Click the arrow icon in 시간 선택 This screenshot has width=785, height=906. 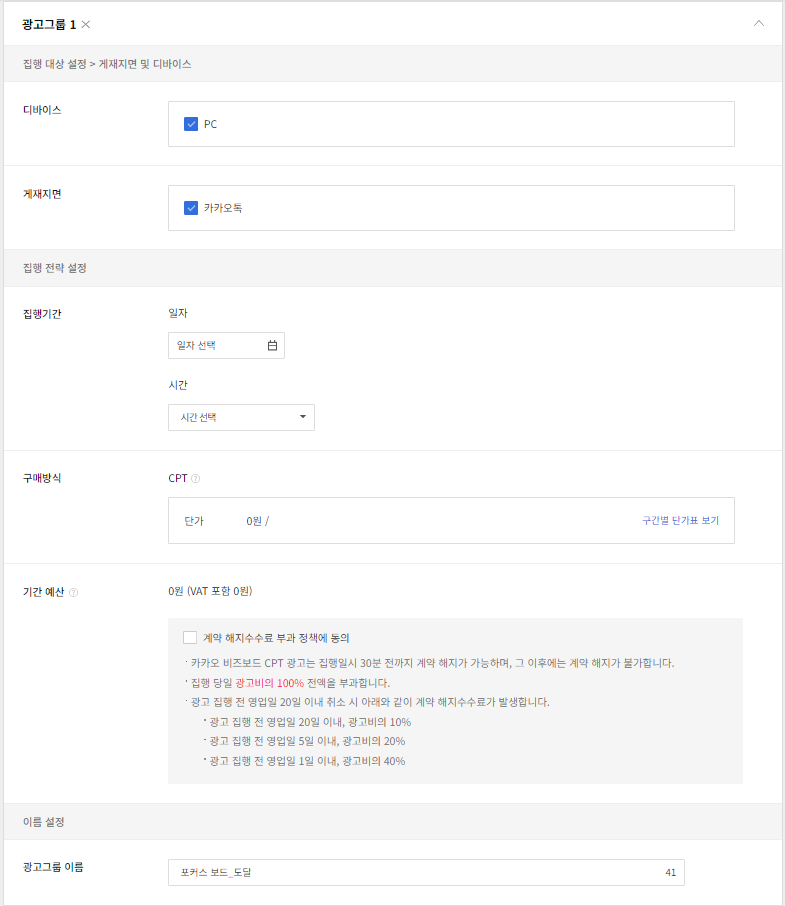point(302,417)
